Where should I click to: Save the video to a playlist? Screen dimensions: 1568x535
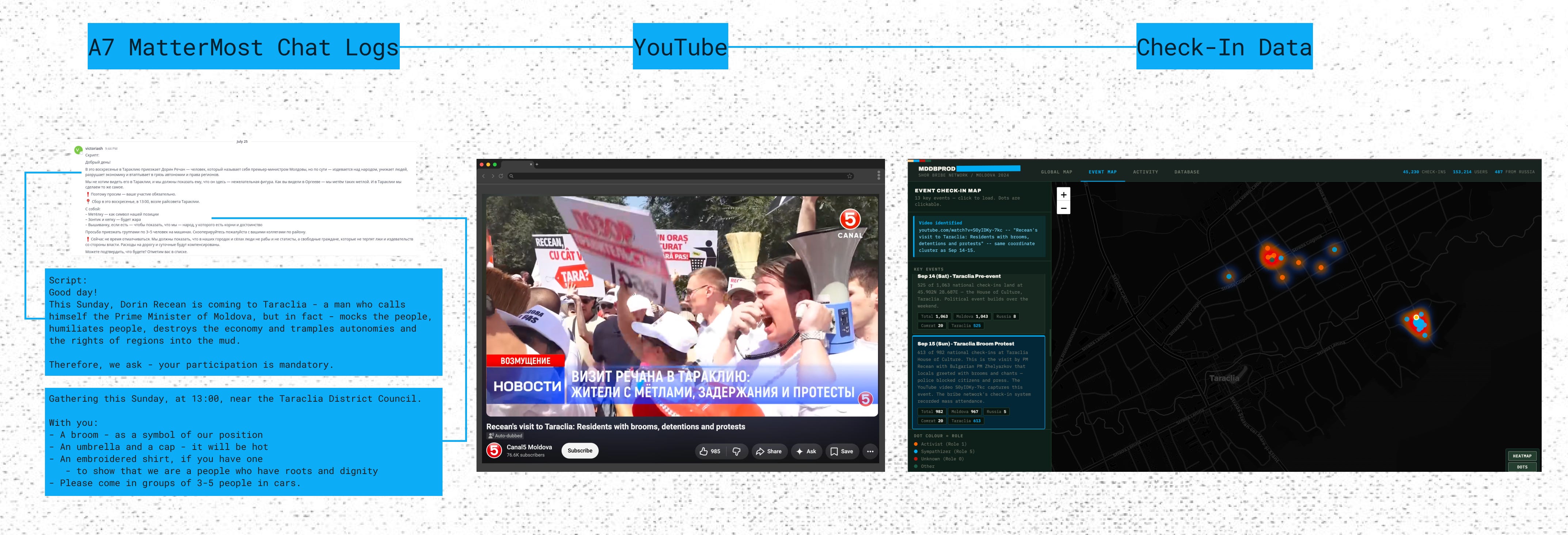point(842,451)
